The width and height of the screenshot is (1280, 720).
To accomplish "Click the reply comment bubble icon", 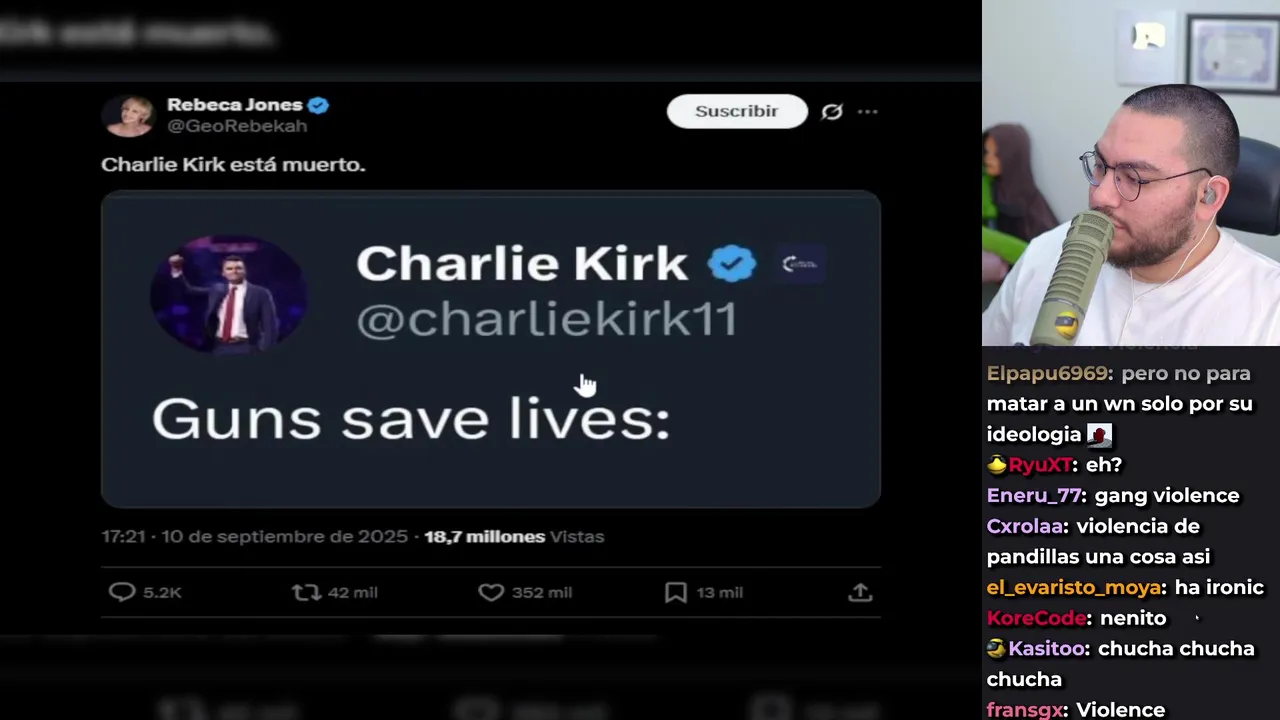I will (x=121, y=592).
